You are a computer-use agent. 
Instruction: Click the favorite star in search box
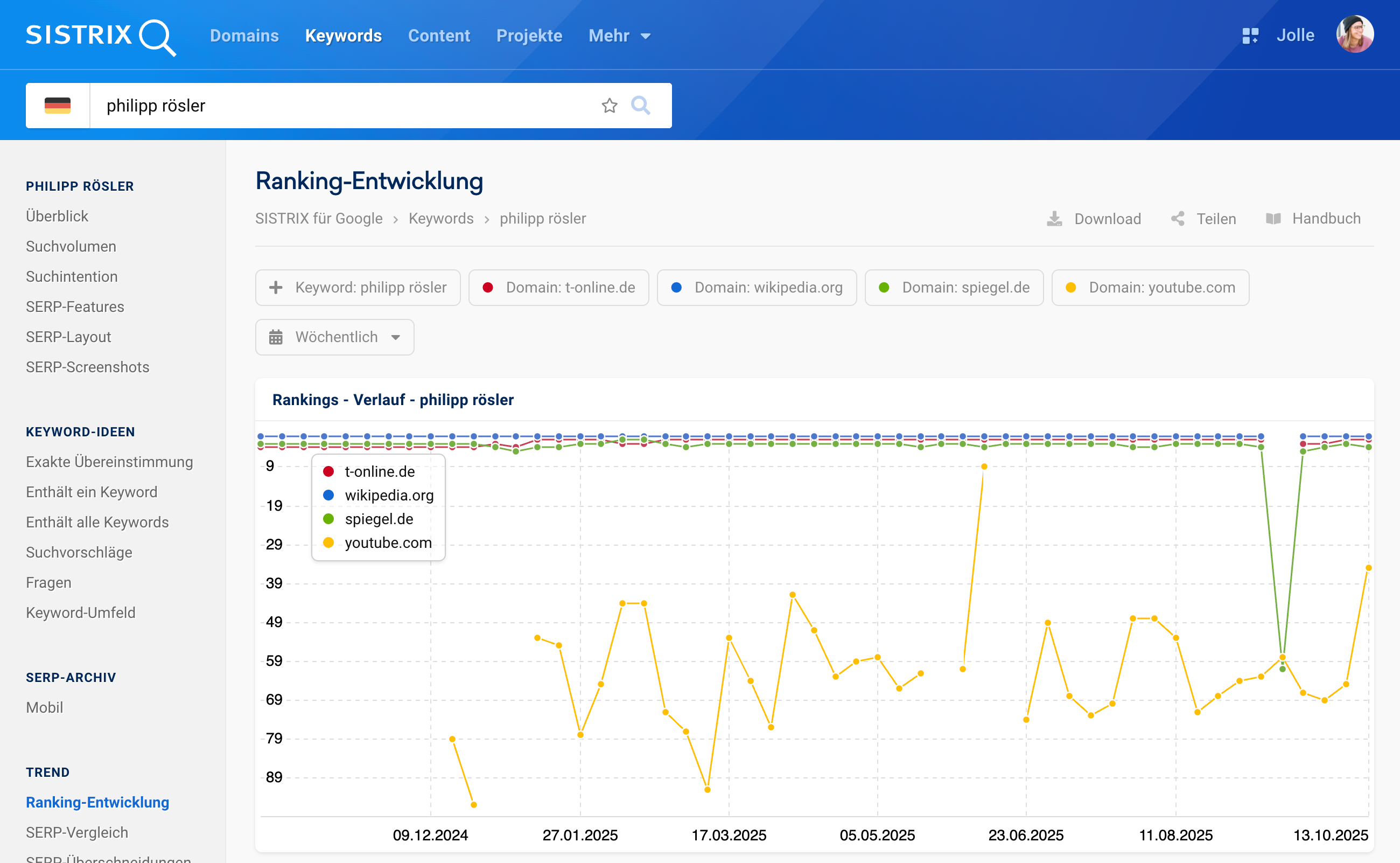pos(610,106)
